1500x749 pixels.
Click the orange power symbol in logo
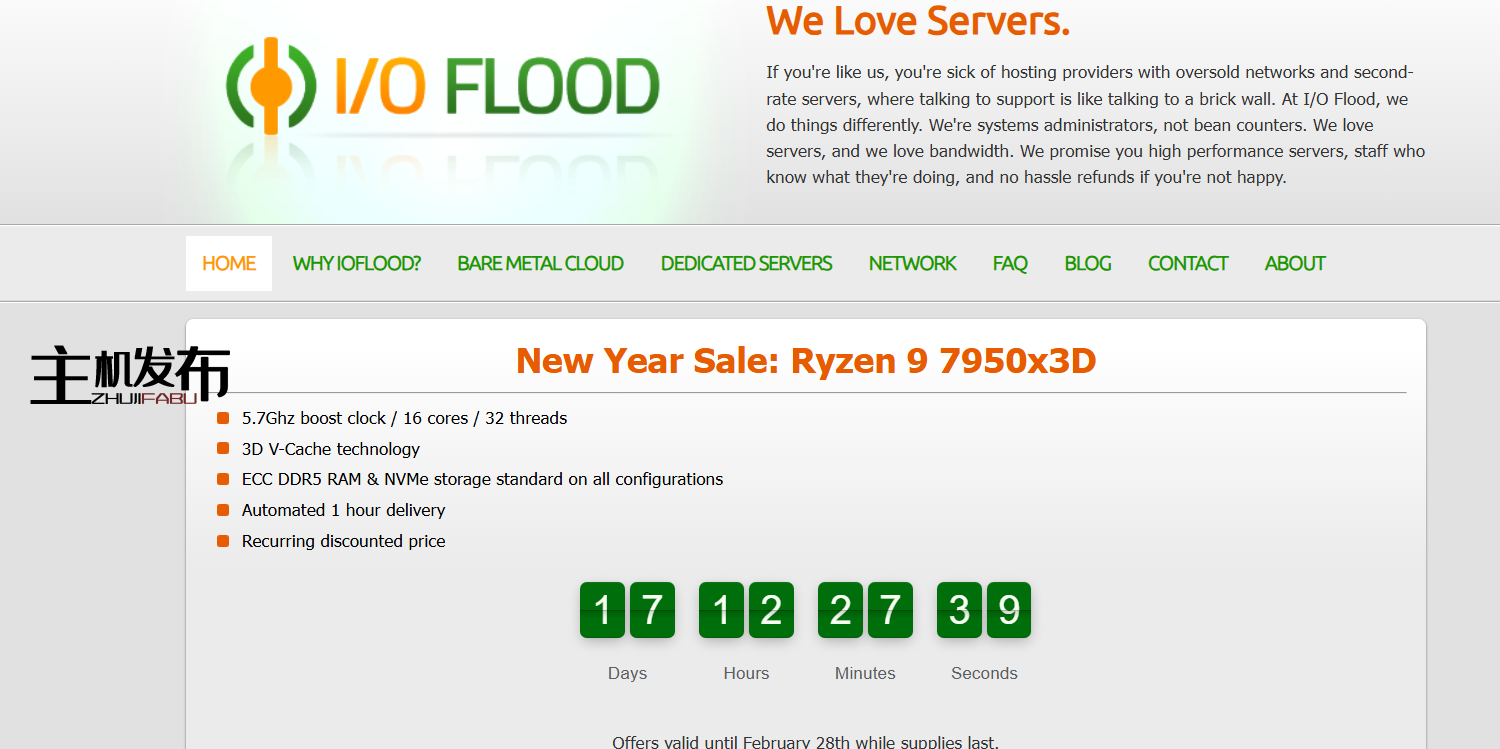click(270, 86)
